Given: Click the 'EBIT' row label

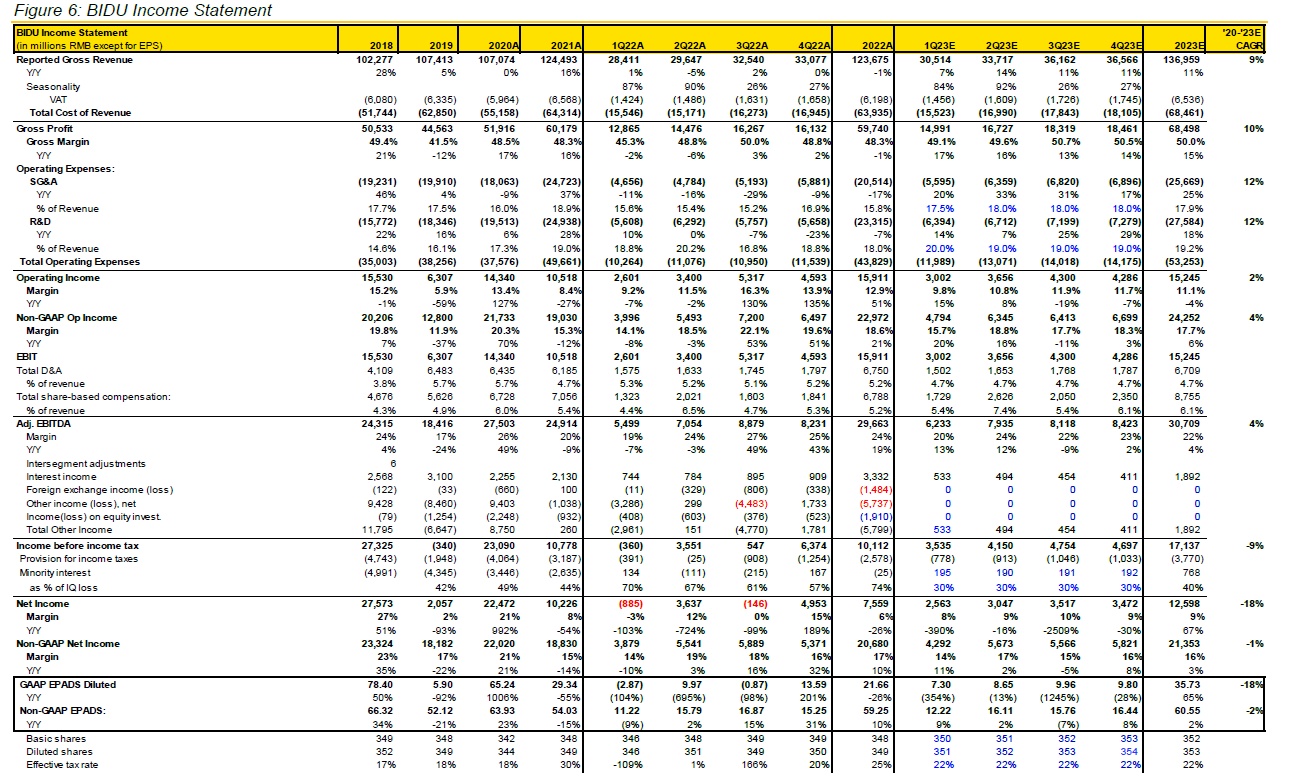Looking at the screenshot, I should click(x=27, y=357).
